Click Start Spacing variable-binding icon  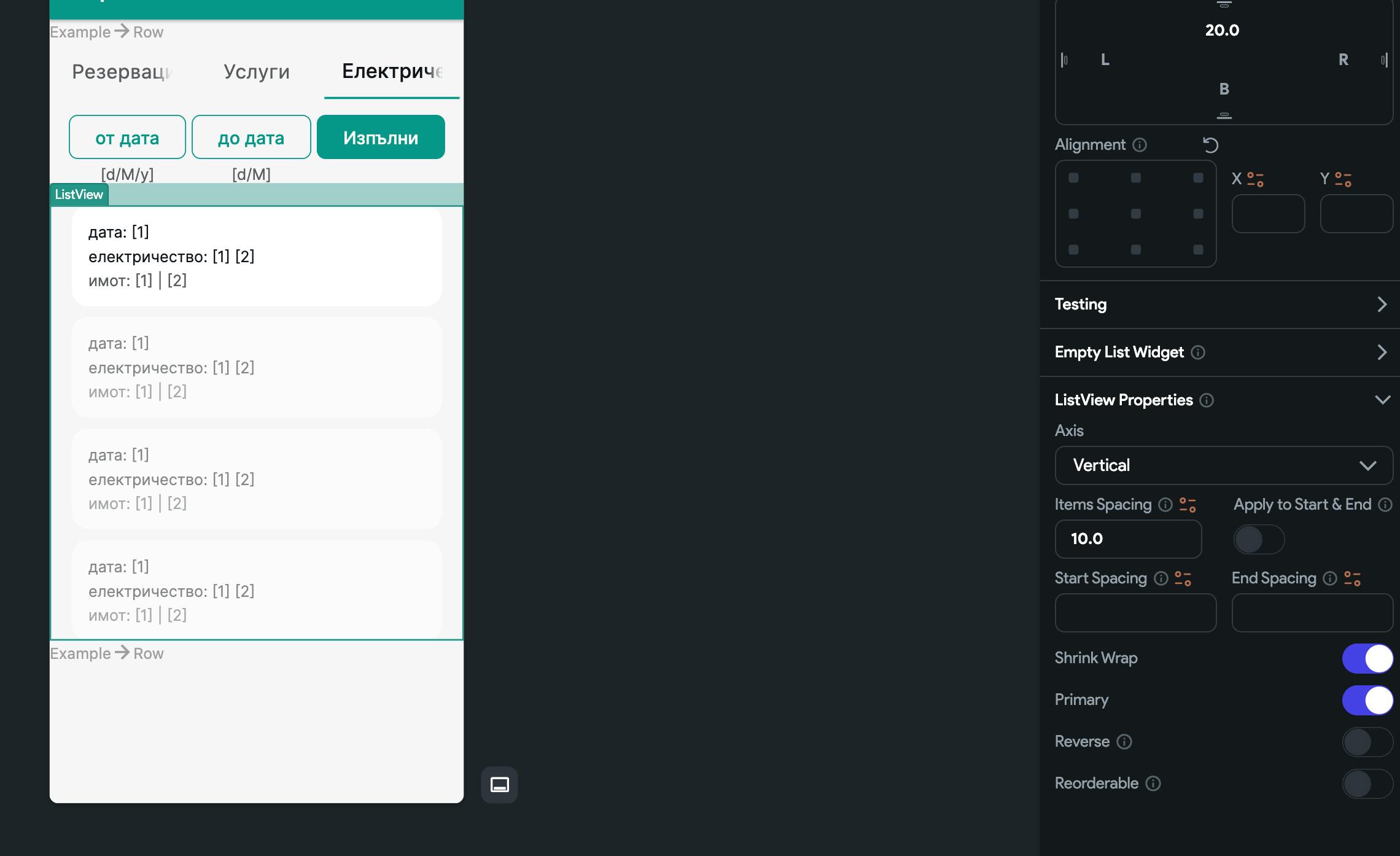click(1183, 578)
